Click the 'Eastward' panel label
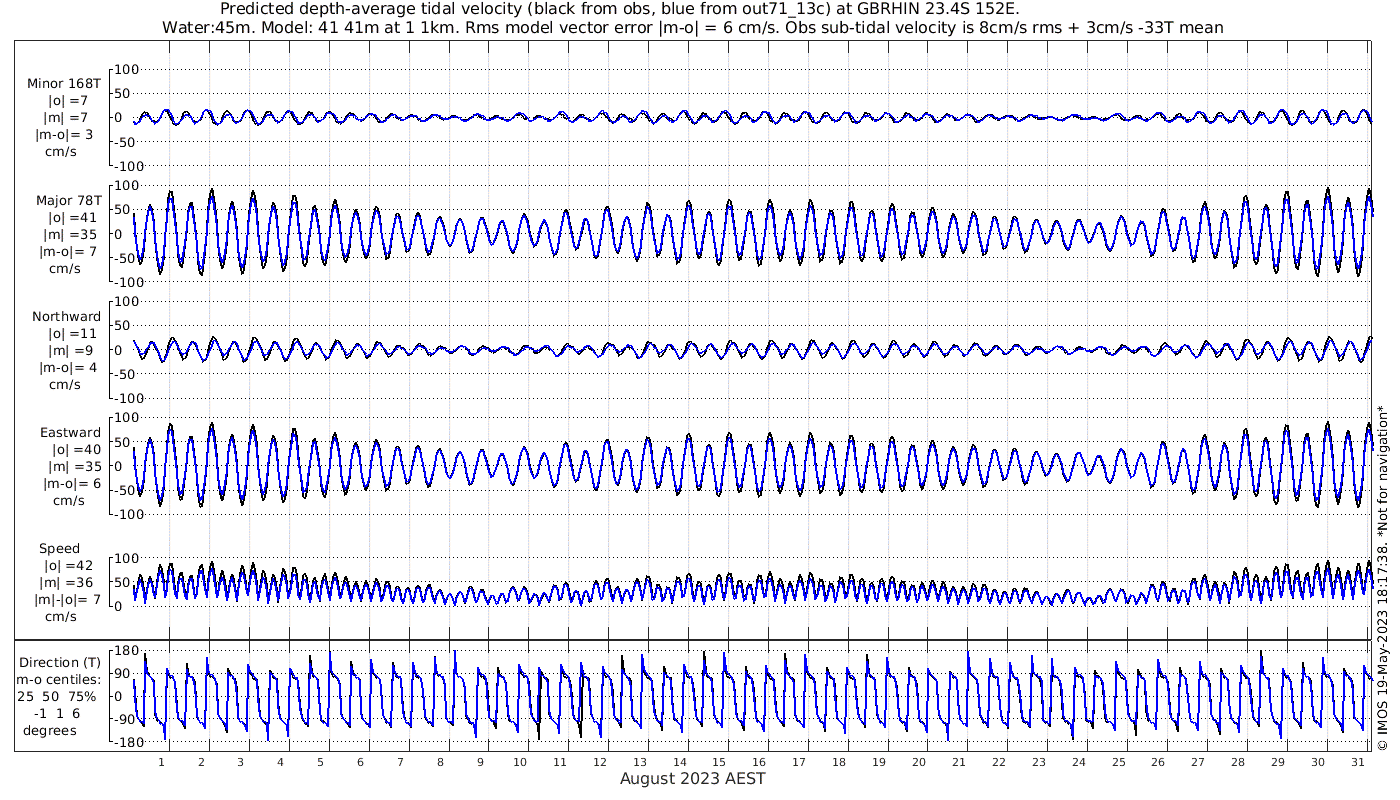 click(x=70, y=432)
